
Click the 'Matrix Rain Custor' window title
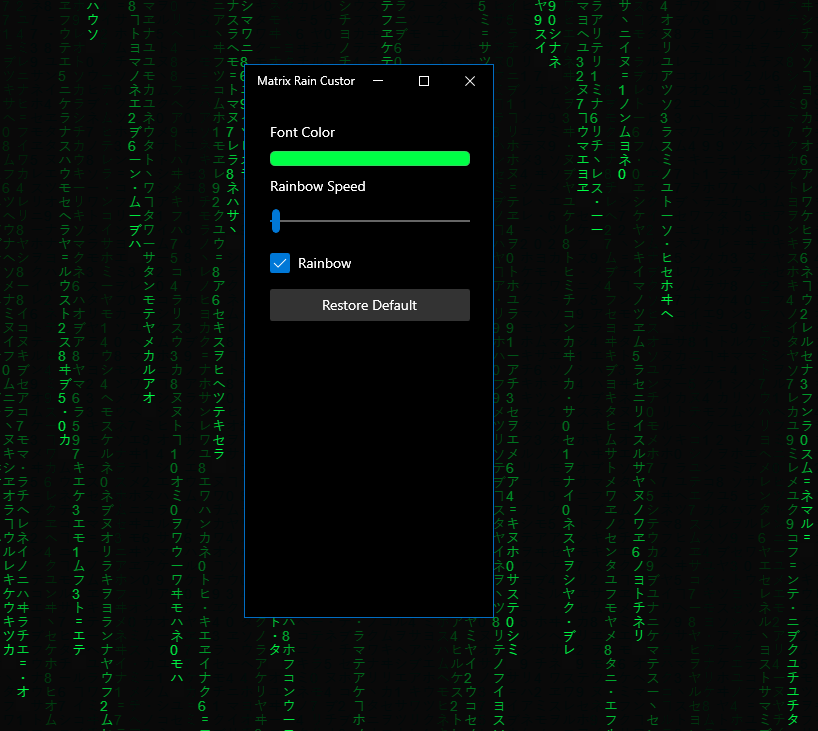(306, 81)
